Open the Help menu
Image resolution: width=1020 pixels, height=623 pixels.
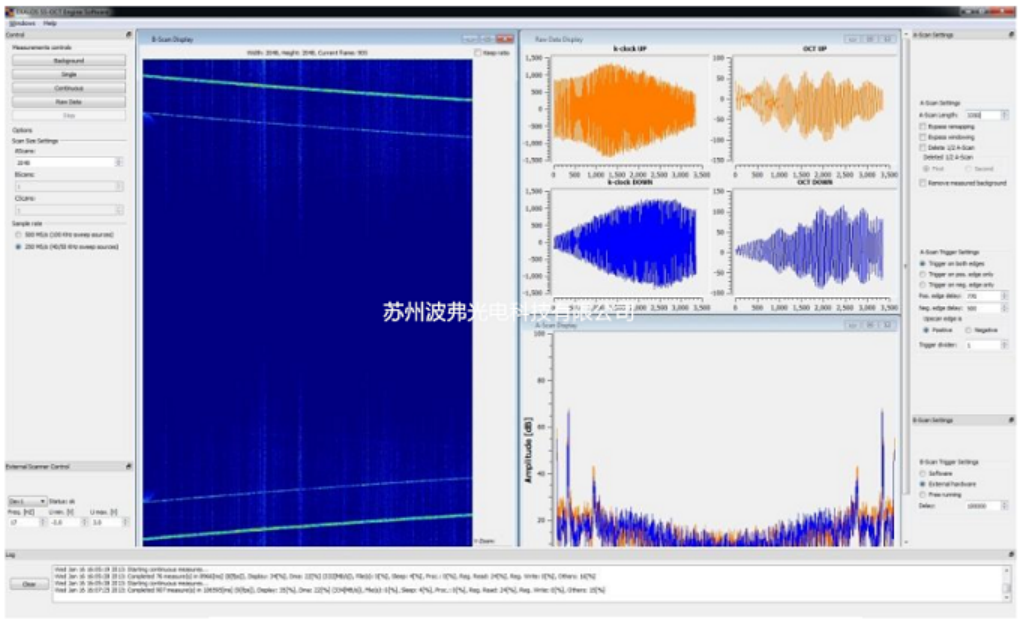pos(50,23)
